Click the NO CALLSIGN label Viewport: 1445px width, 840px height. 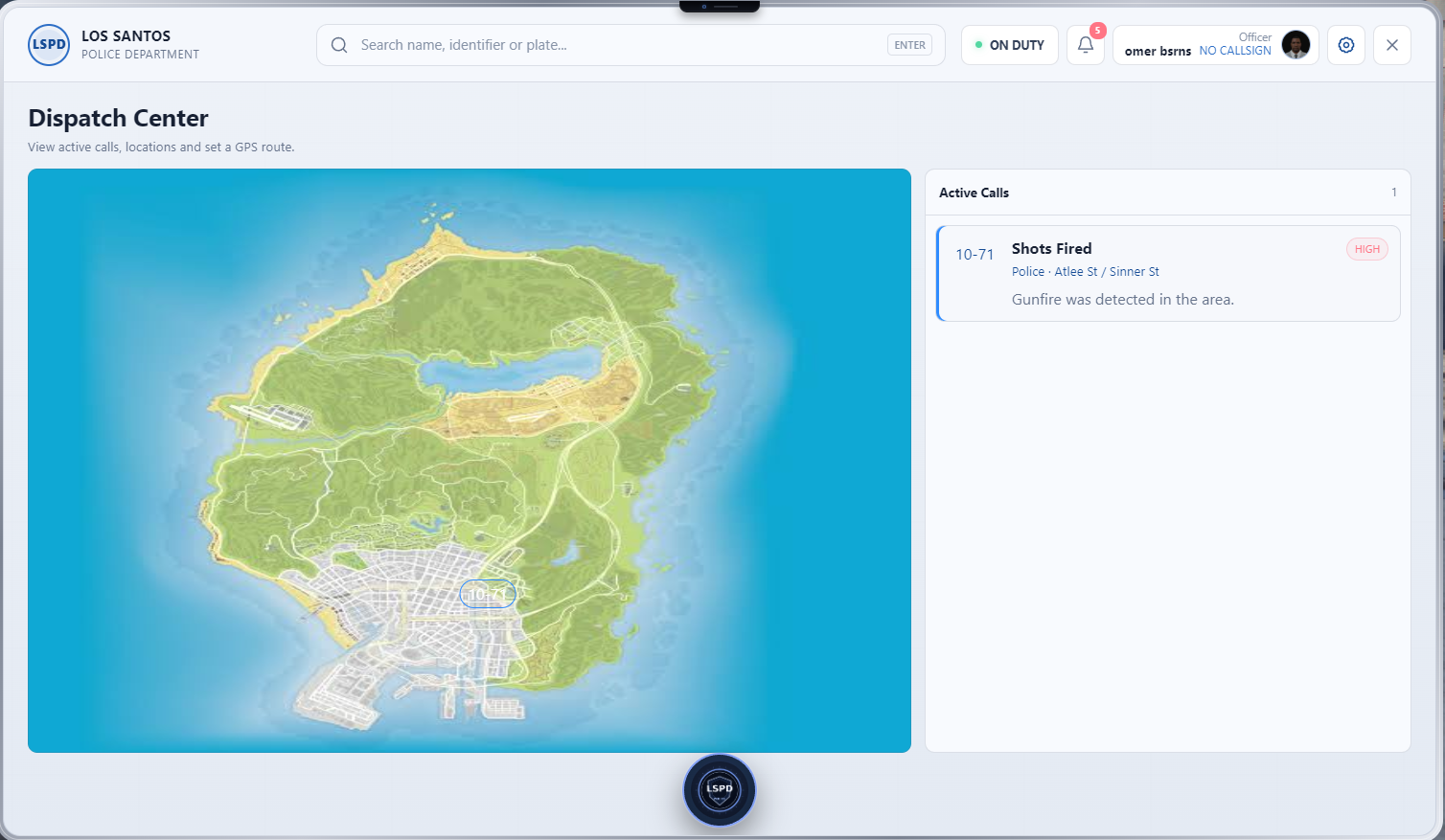point(1235,51)
